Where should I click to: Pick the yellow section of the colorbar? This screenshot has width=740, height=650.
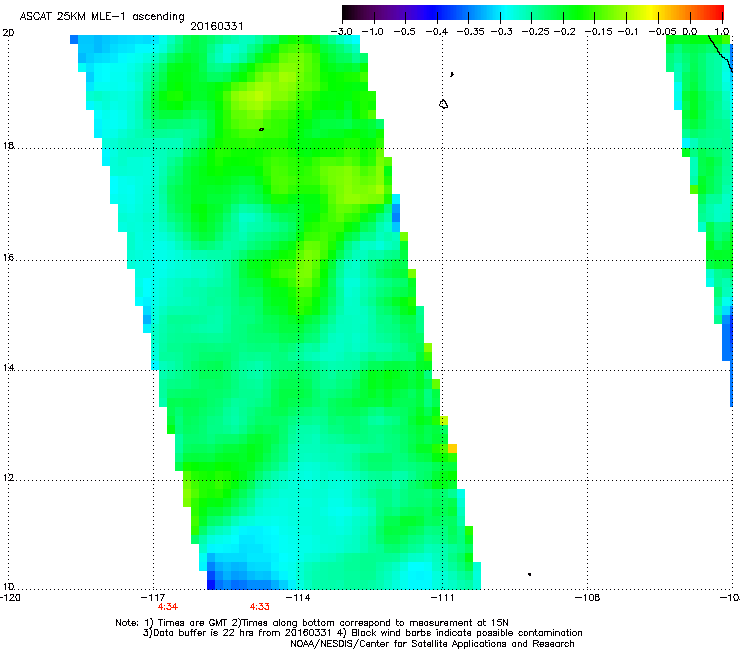(x=654, y=12)
